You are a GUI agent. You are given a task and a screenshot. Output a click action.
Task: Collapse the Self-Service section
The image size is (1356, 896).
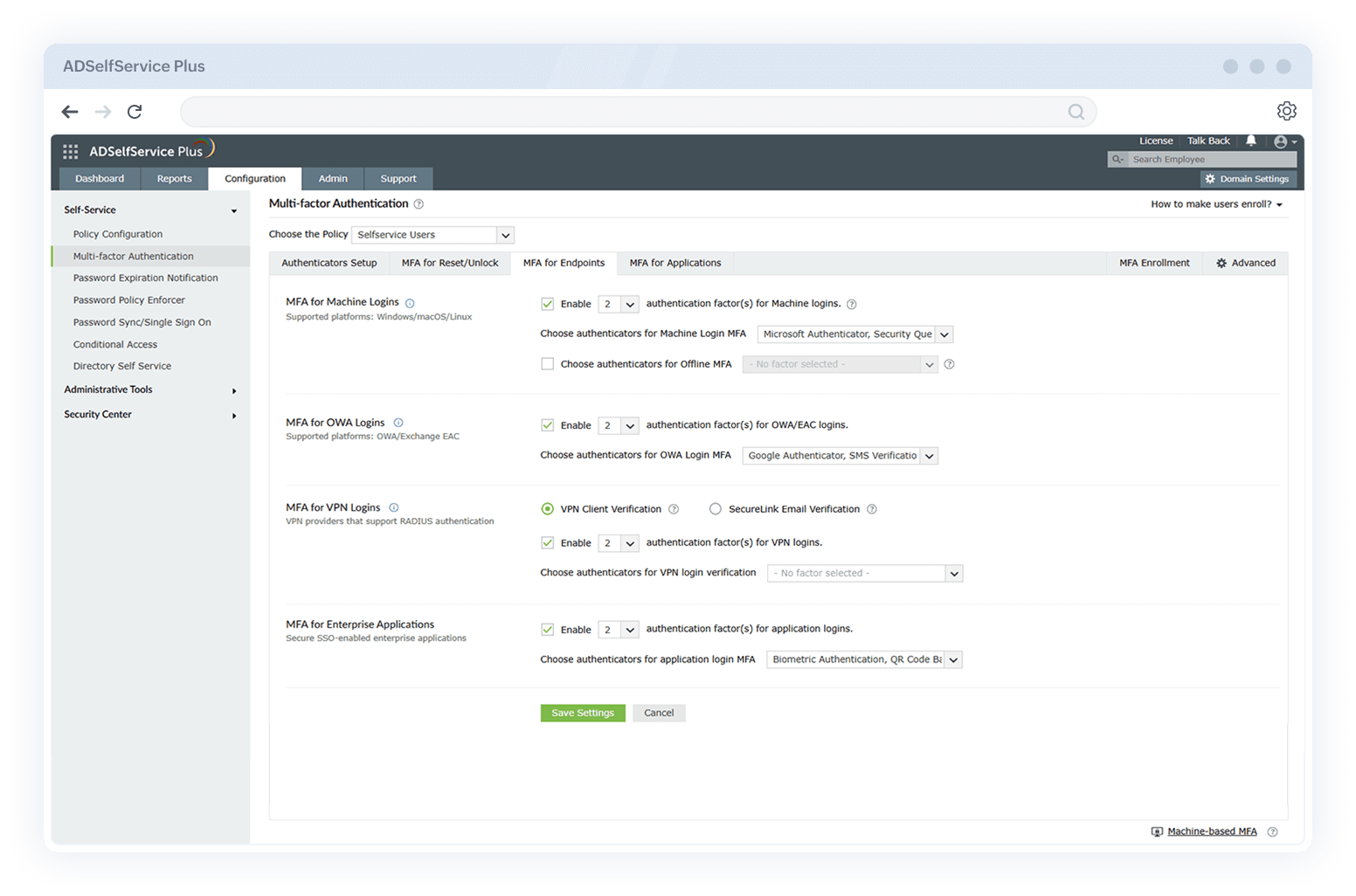coord(233,210)
